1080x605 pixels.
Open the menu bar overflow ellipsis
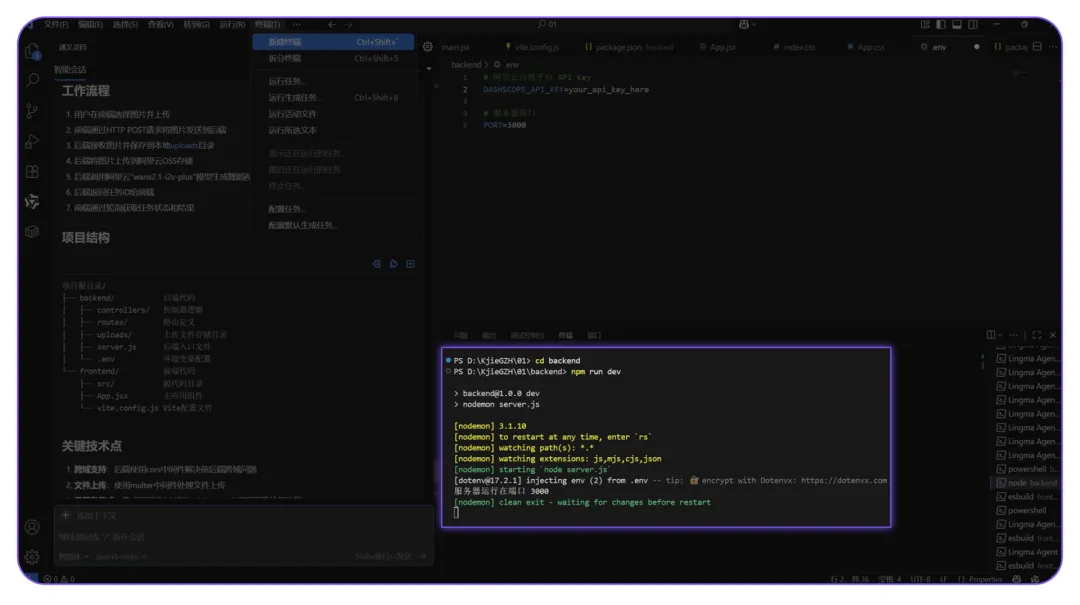tap(297, 24)
